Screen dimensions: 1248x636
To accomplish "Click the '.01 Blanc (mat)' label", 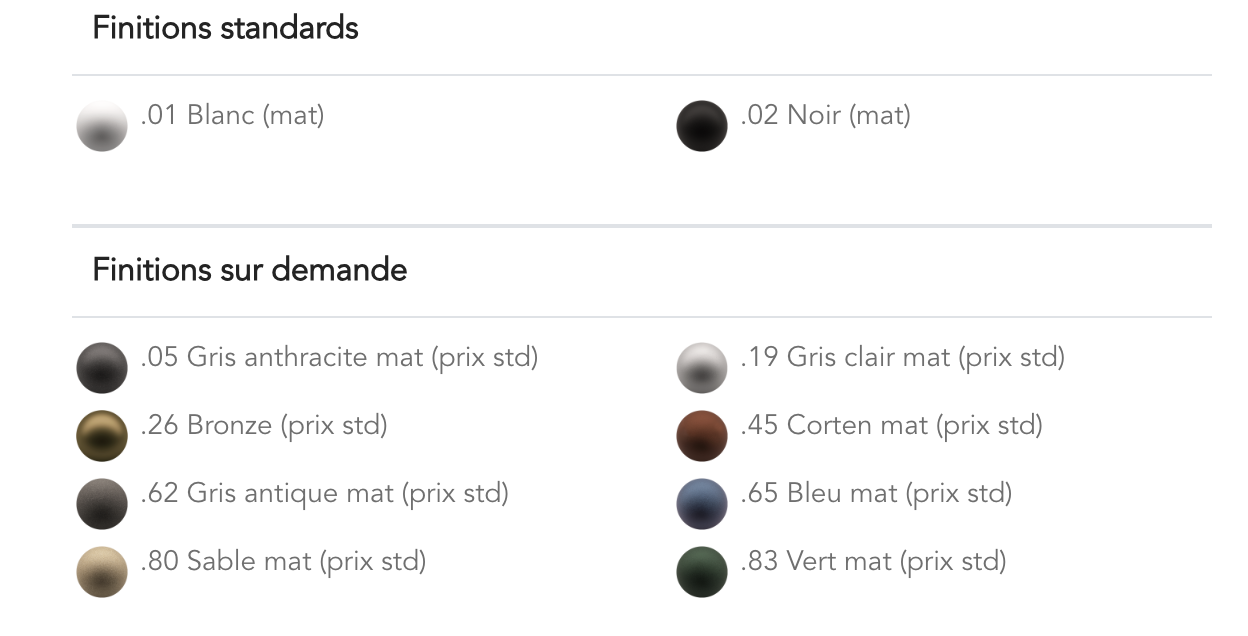I will point(233,116).
